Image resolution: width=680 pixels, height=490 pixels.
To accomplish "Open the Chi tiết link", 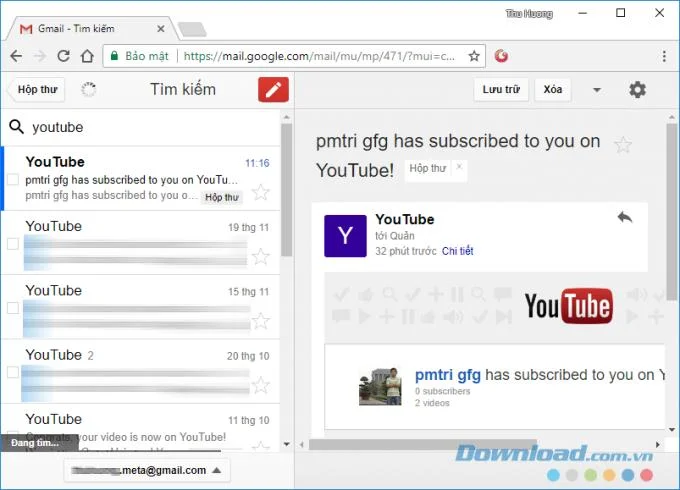I will (458, 251).
